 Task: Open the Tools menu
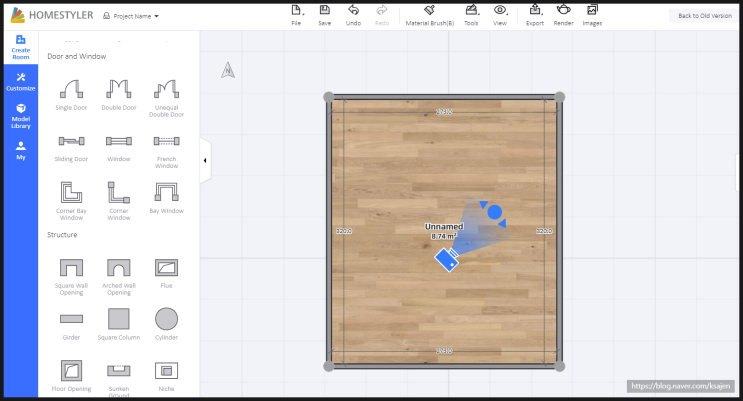tap(471, 15)
